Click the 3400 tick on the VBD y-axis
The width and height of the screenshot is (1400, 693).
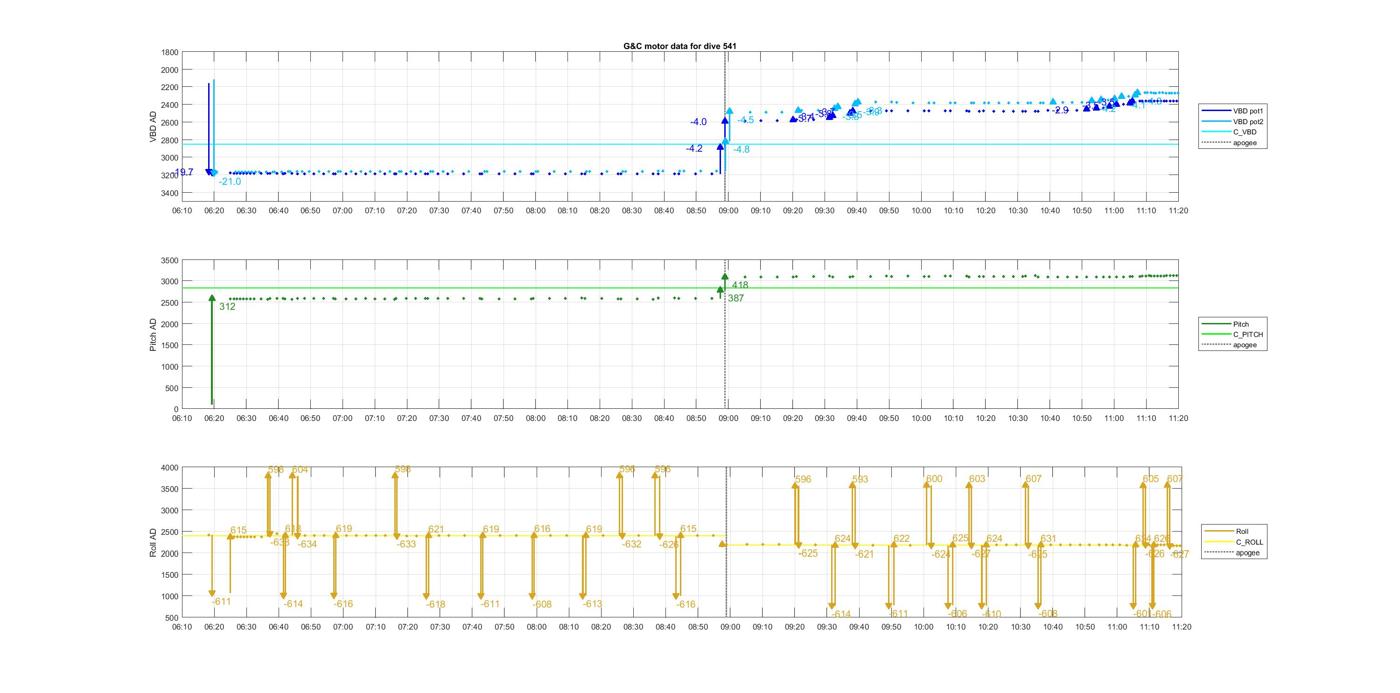[x=169, y=193]
